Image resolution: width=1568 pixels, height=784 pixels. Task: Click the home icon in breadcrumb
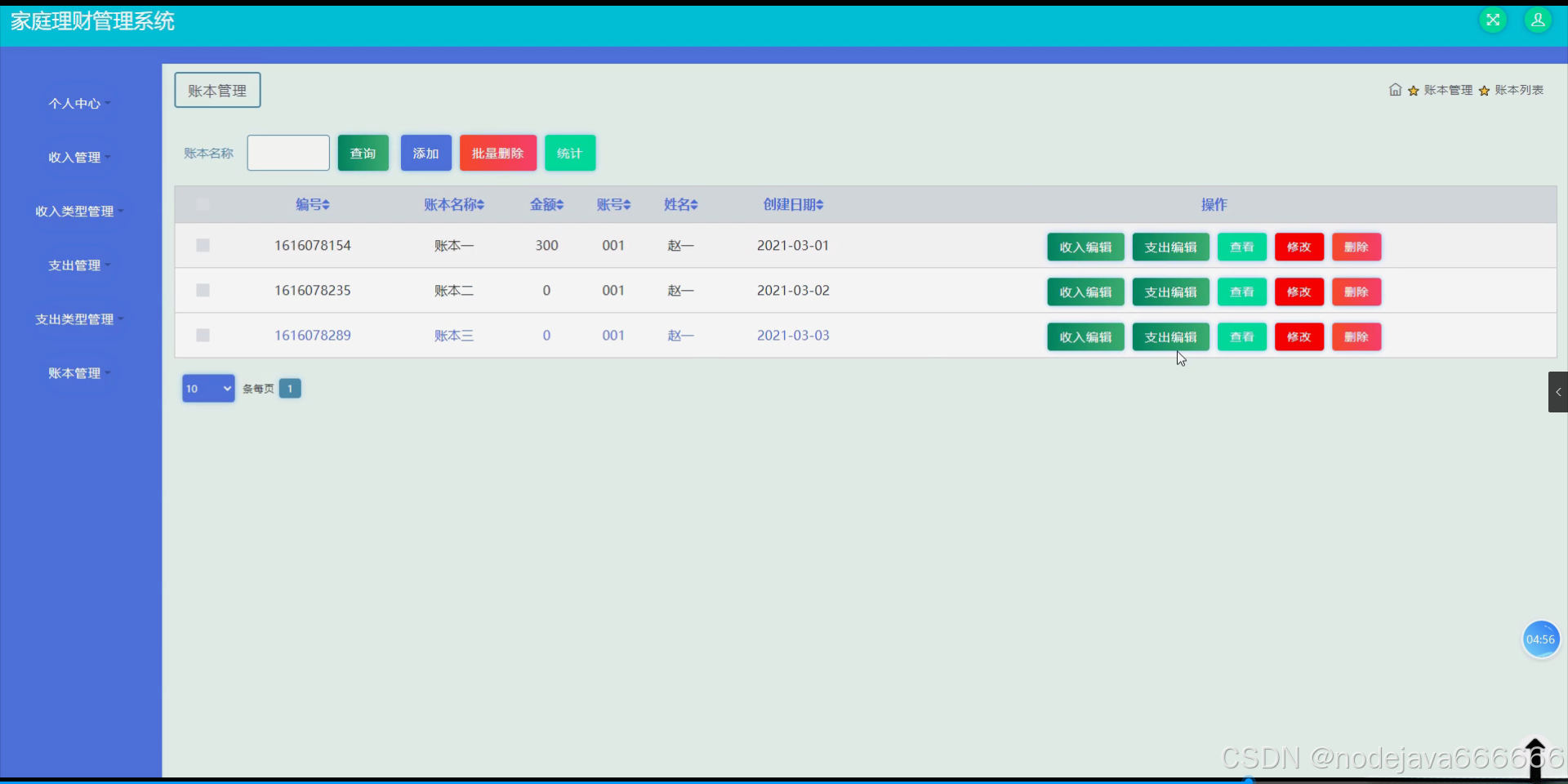coord(1395,90)
